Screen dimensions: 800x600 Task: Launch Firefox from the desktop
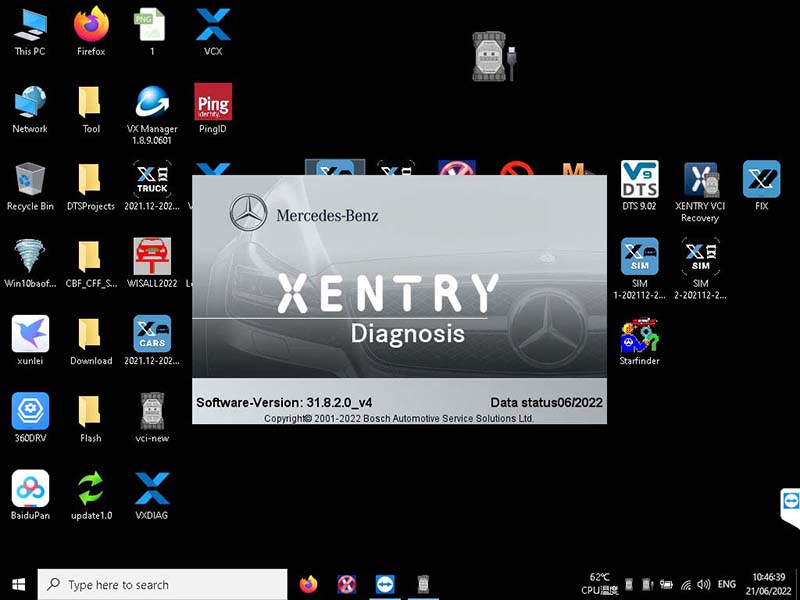pos(91,32)
